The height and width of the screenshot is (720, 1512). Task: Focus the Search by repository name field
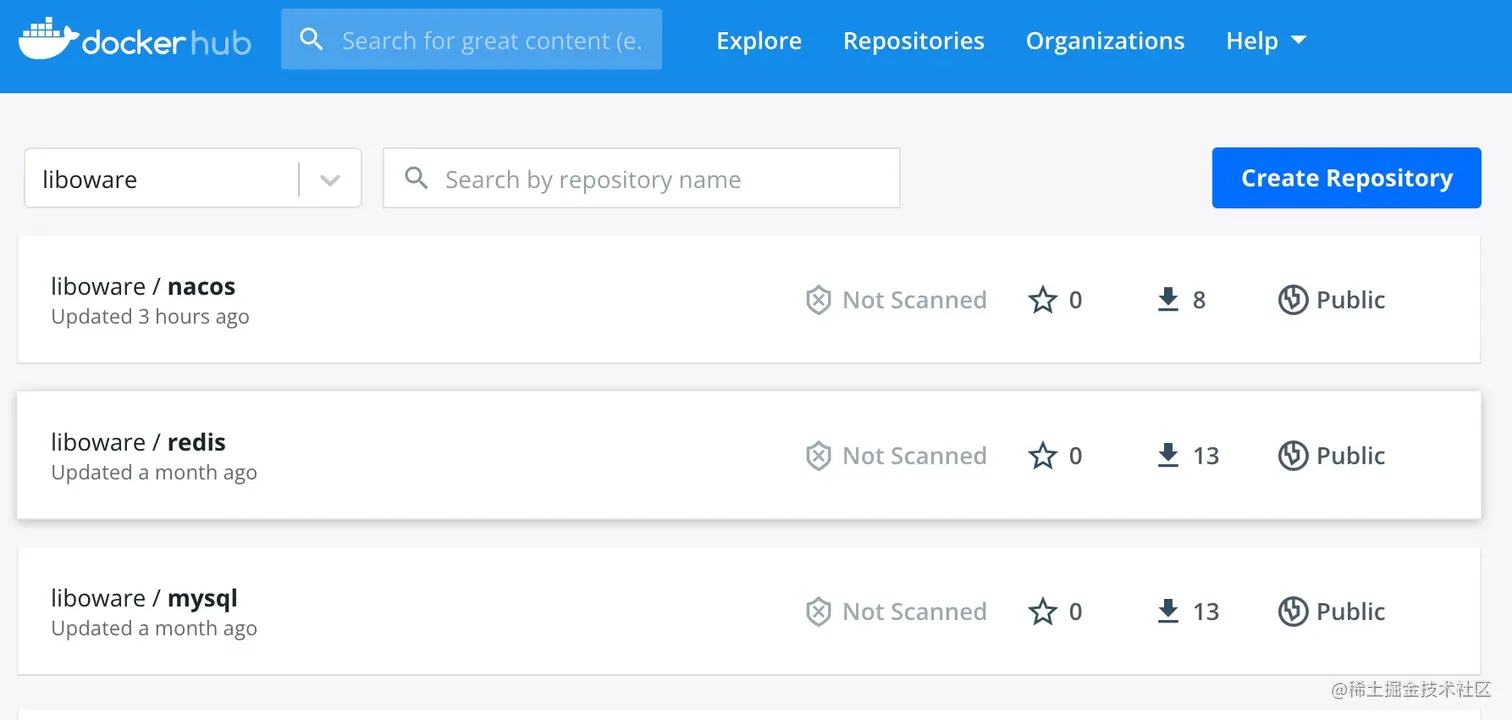[660, 180]
